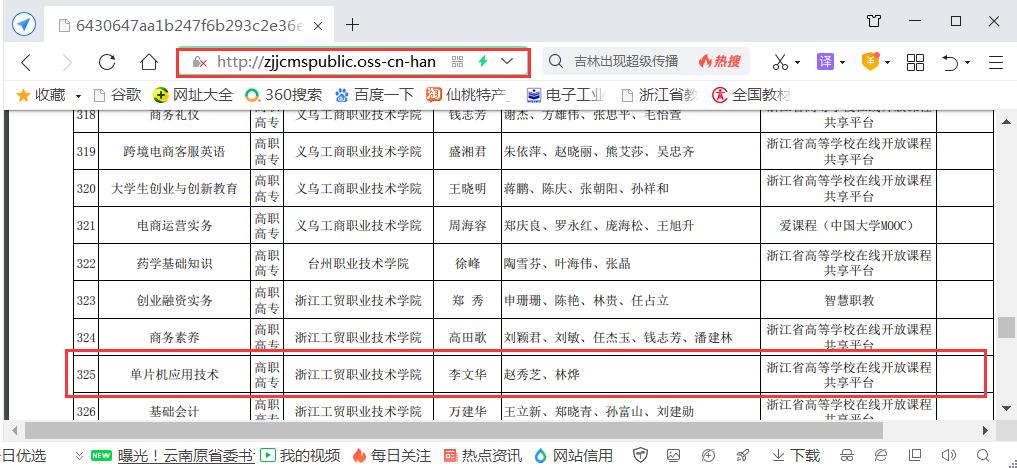Image resolution: width=1017 pixels, height=468 pixels.
Task: Open the 浙江省教 bookmark
Action: [x=659, y=95]
